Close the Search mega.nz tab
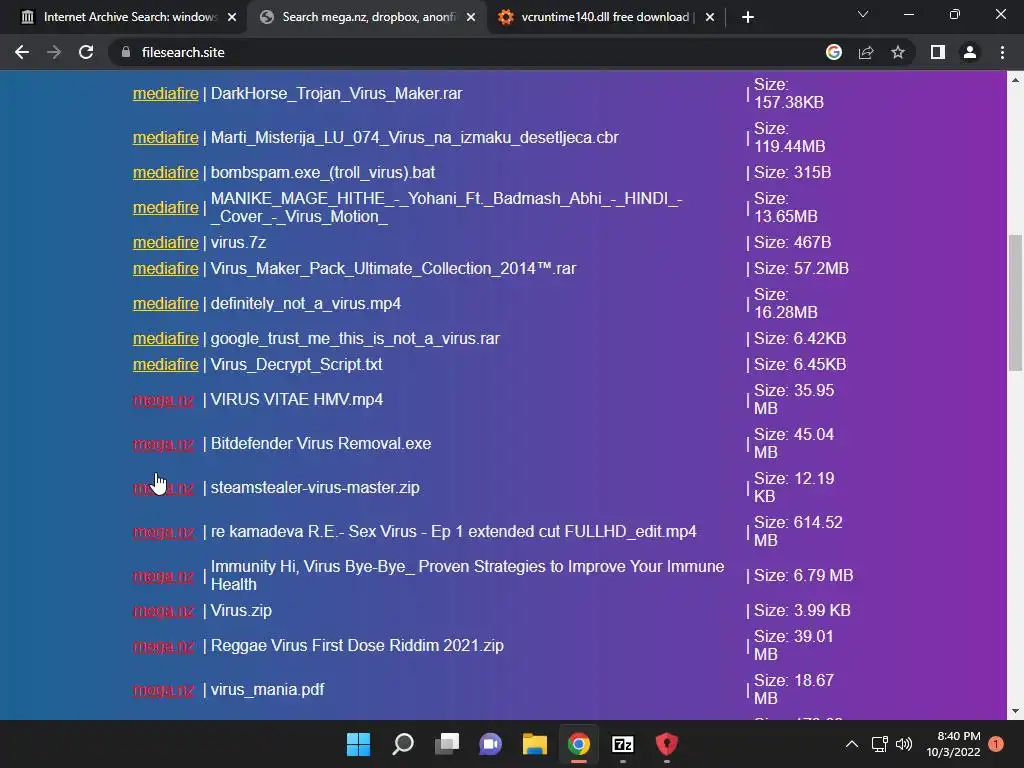Viewport: 1024px width, 768px height. click(x=471, y=17)
